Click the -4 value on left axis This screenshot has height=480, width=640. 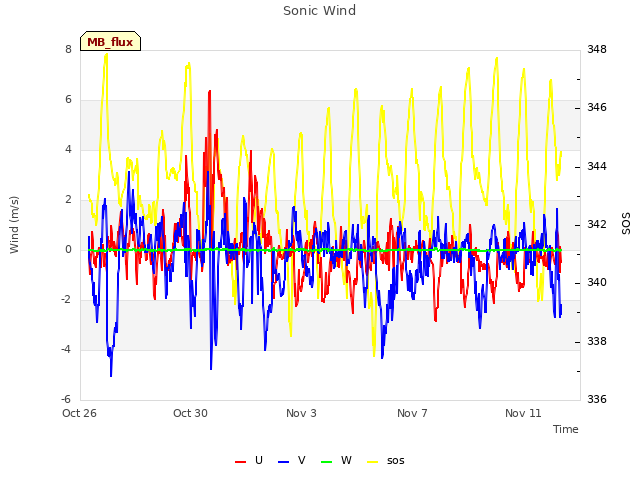click(66, 350)
